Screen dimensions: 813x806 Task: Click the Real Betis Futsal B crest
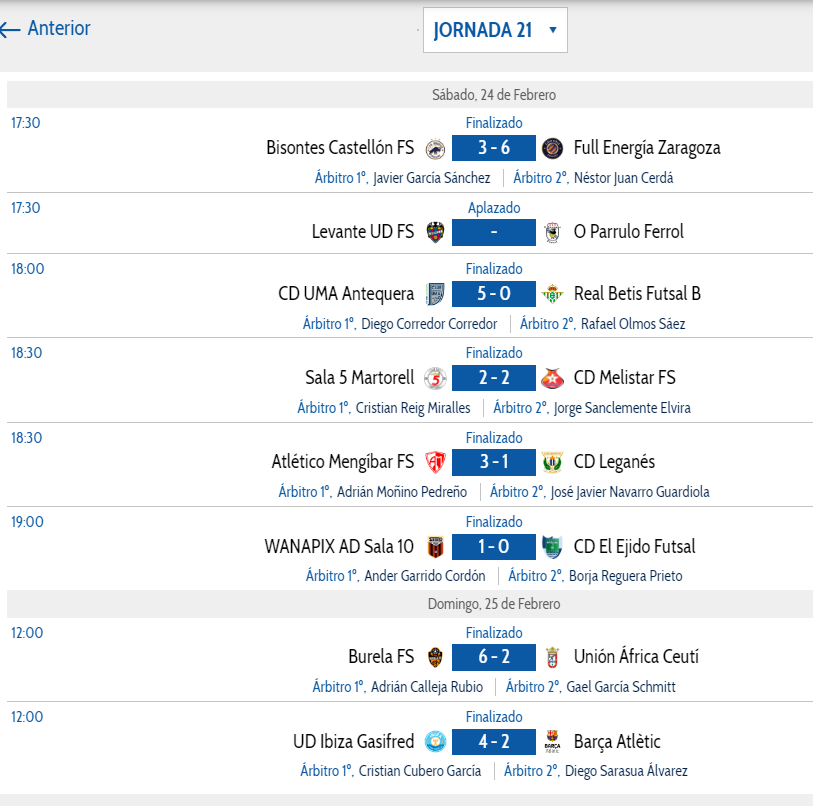[552, 294]
